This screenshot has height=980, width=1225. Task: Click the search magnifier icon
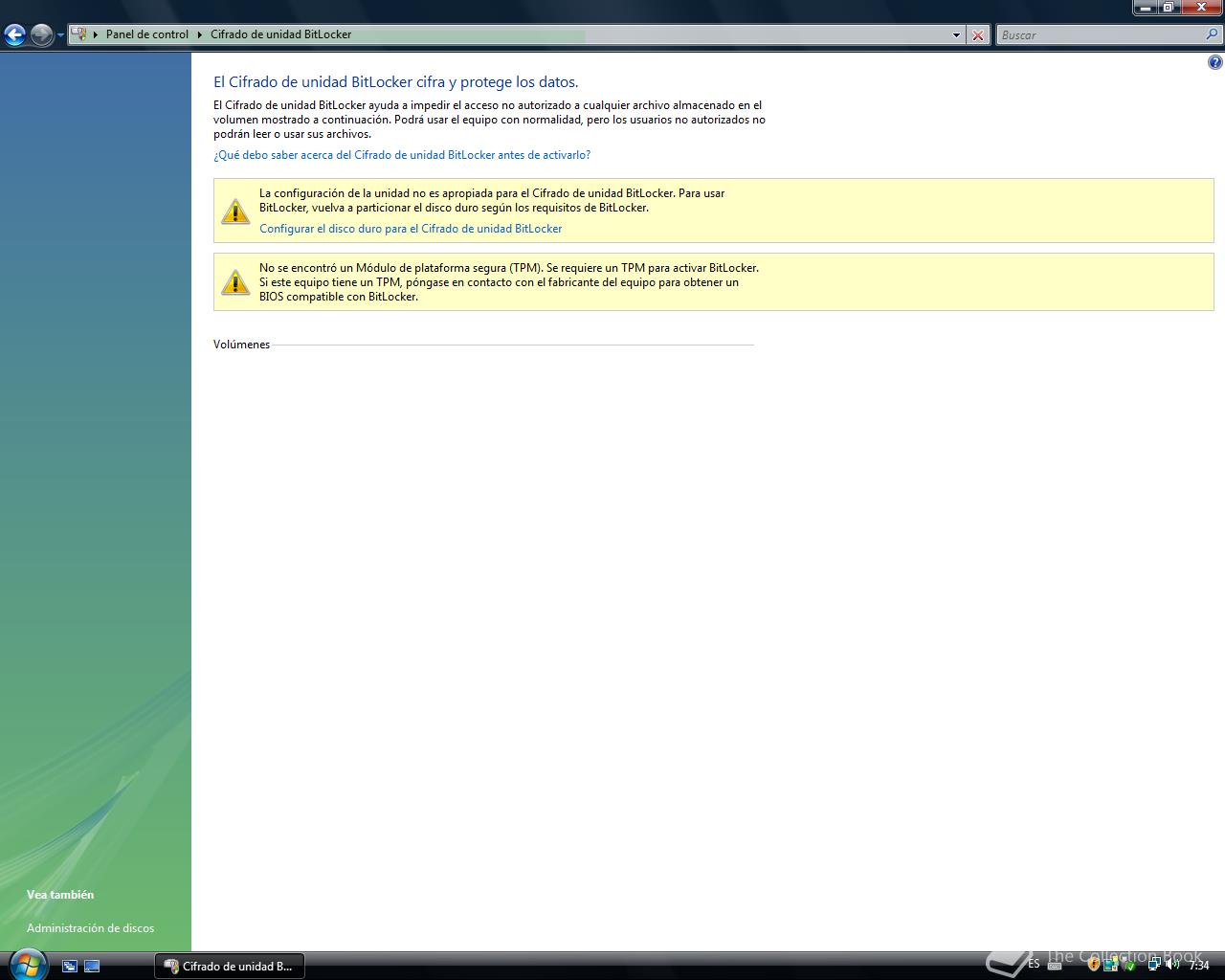[x=1214, y=34]
